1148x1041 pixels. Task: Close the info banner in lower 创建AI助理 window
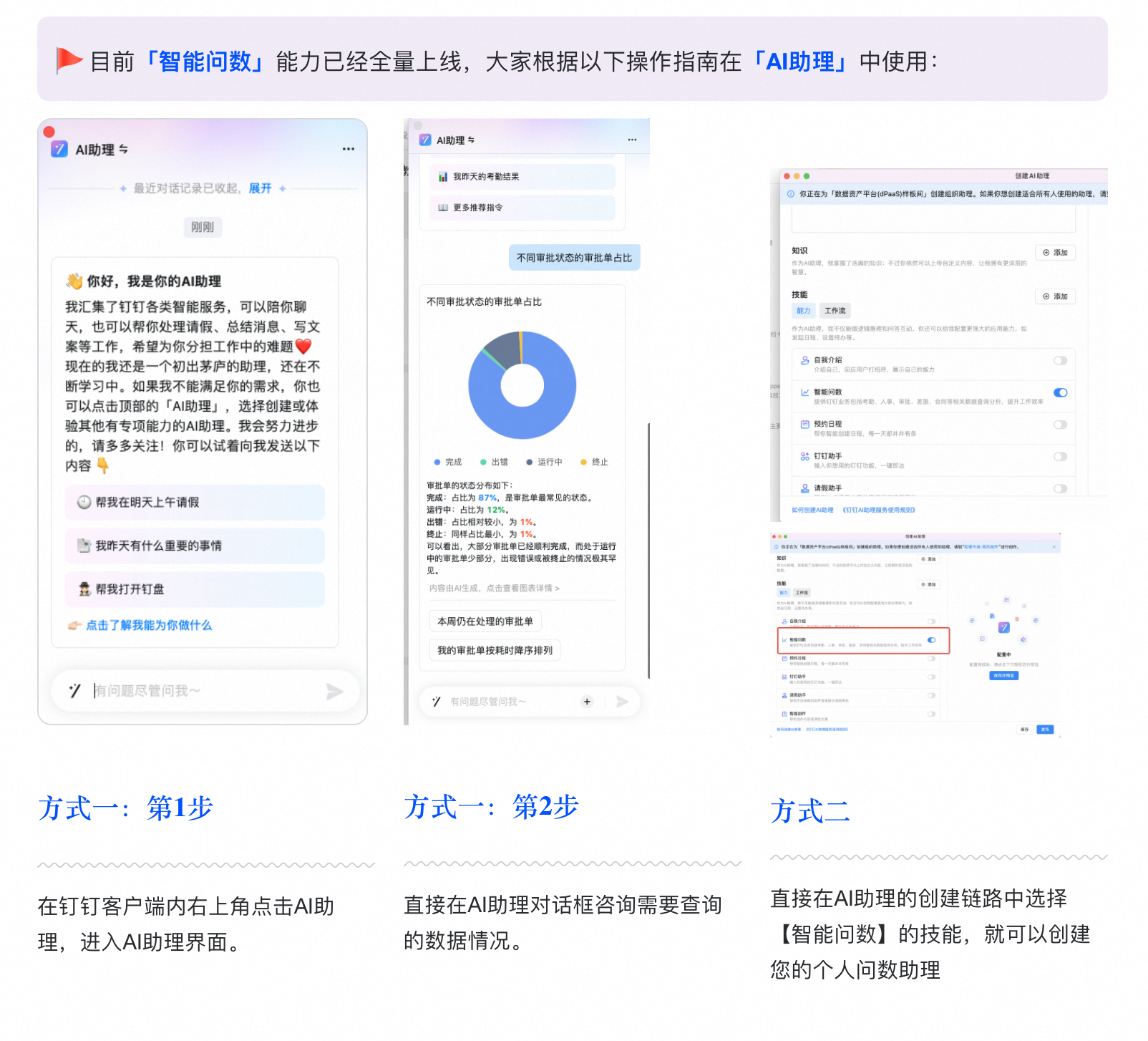[x=1054, y=547]
